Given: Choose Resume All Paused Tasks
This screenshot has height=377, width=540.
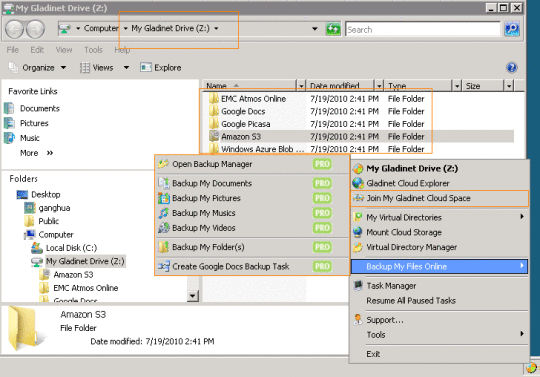Looking at the screenshot, I should [439, 301].
